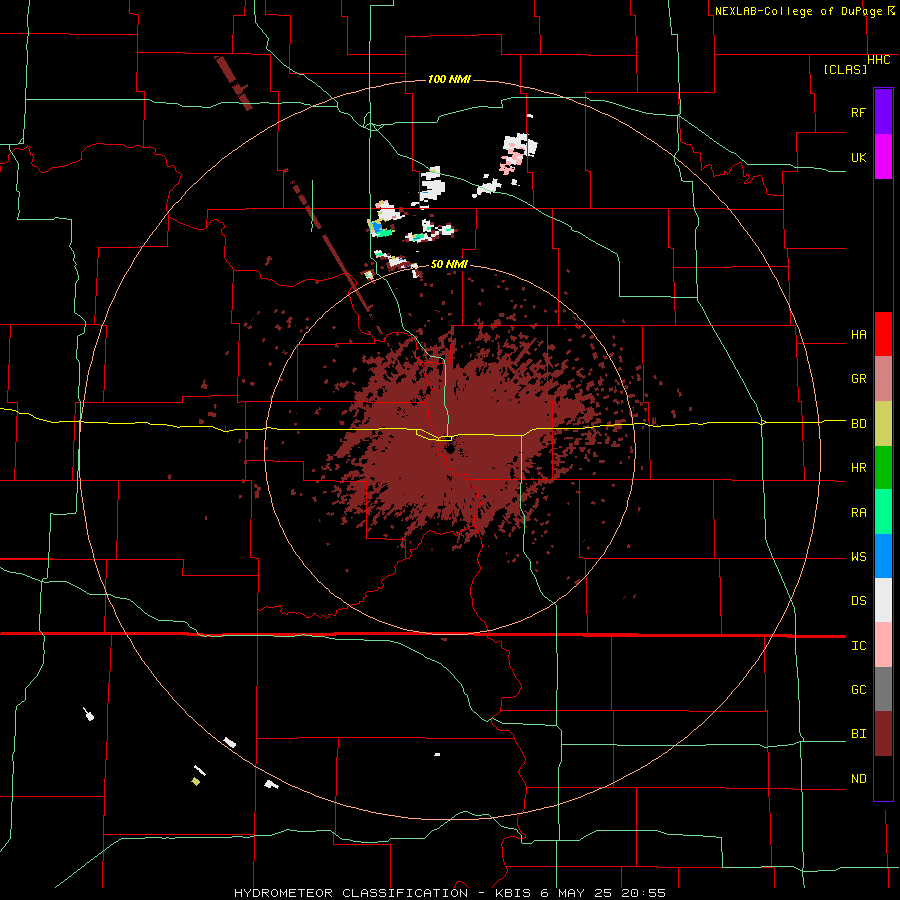
Task: Click the RF purple legend swatch
Action: [x=883, y=112]
